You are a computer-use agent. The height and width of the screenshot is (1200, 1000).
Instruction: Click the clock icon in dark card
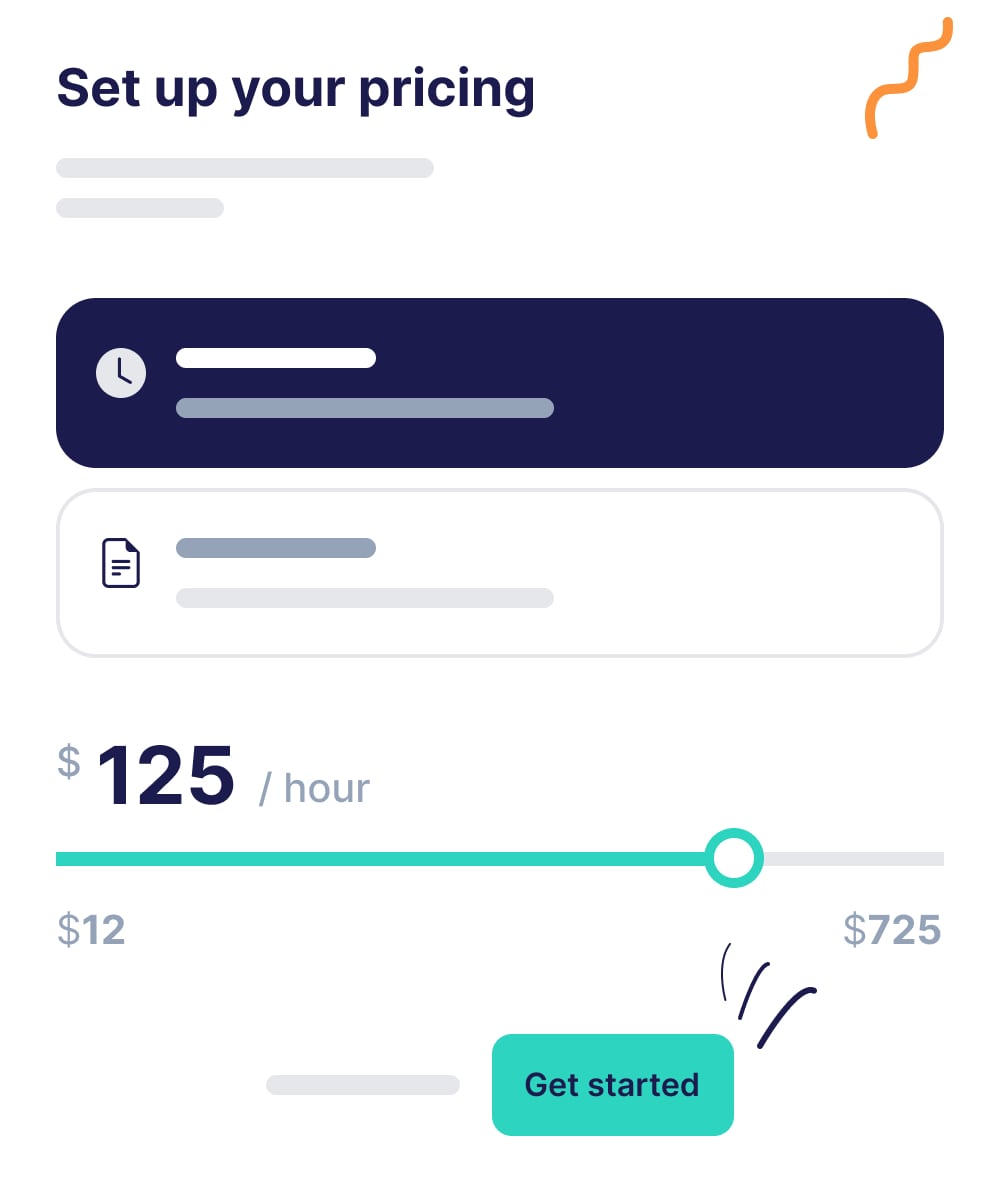click(121, 373)
